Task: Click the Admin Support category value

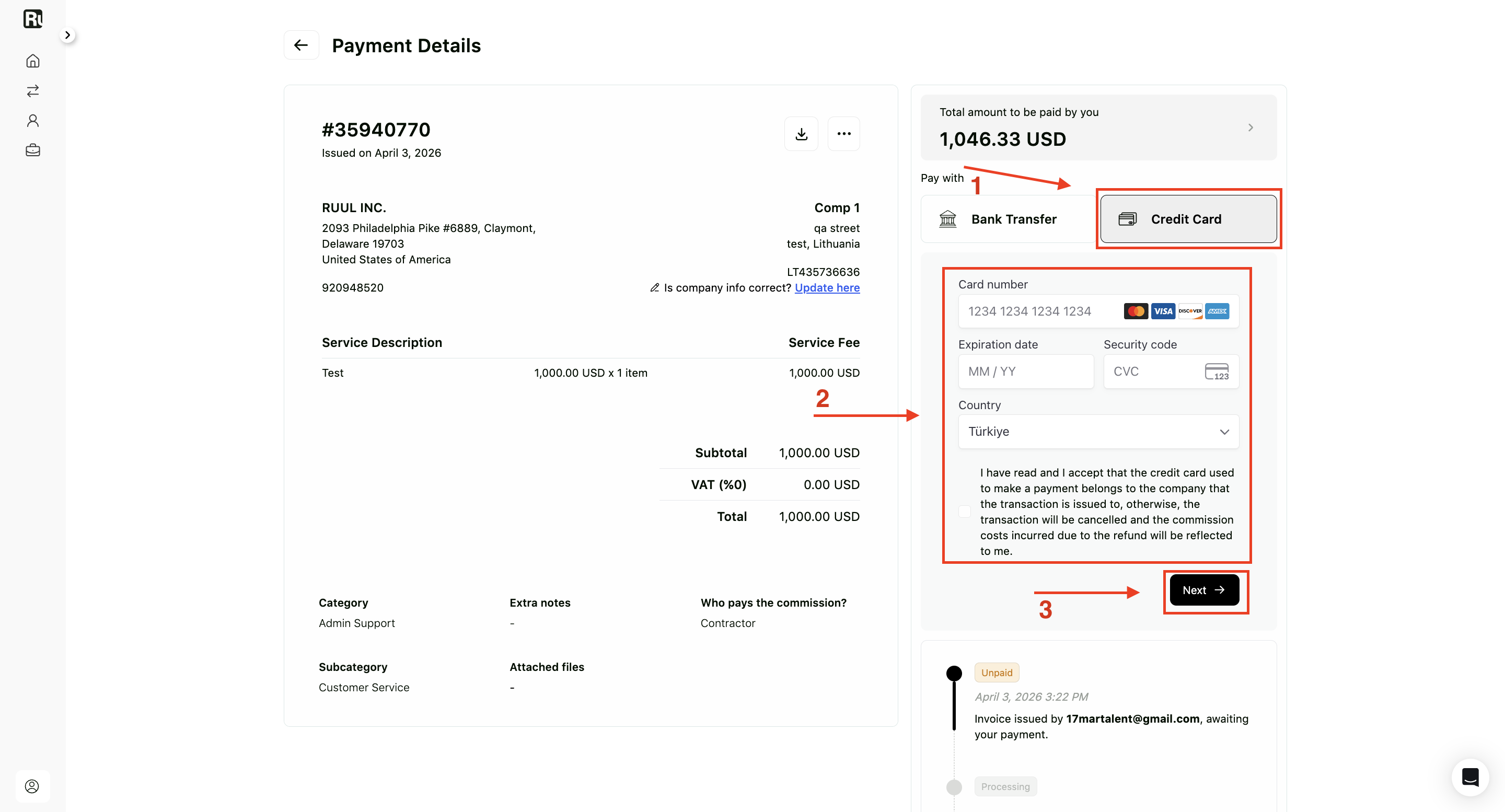Action: click(356, 623)
